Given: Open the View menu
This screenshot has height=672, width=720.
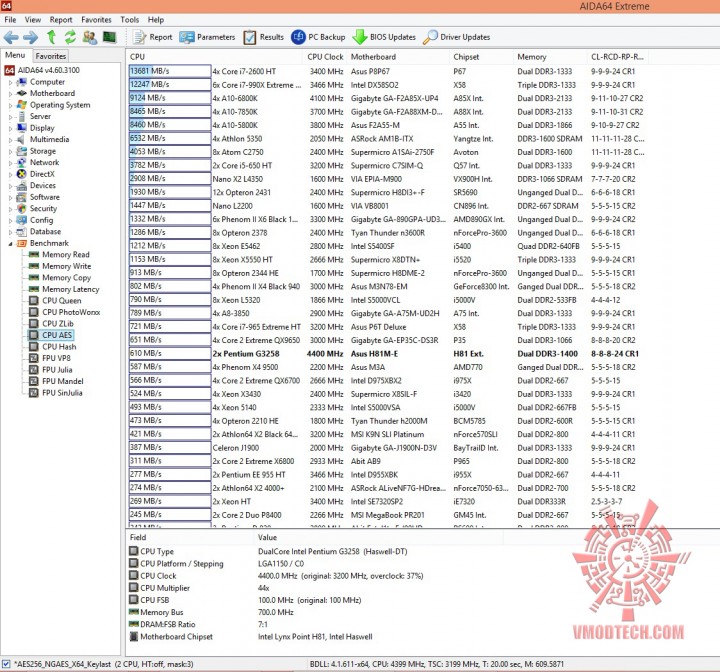Looking at the screenshot, I should click(33, 20).
